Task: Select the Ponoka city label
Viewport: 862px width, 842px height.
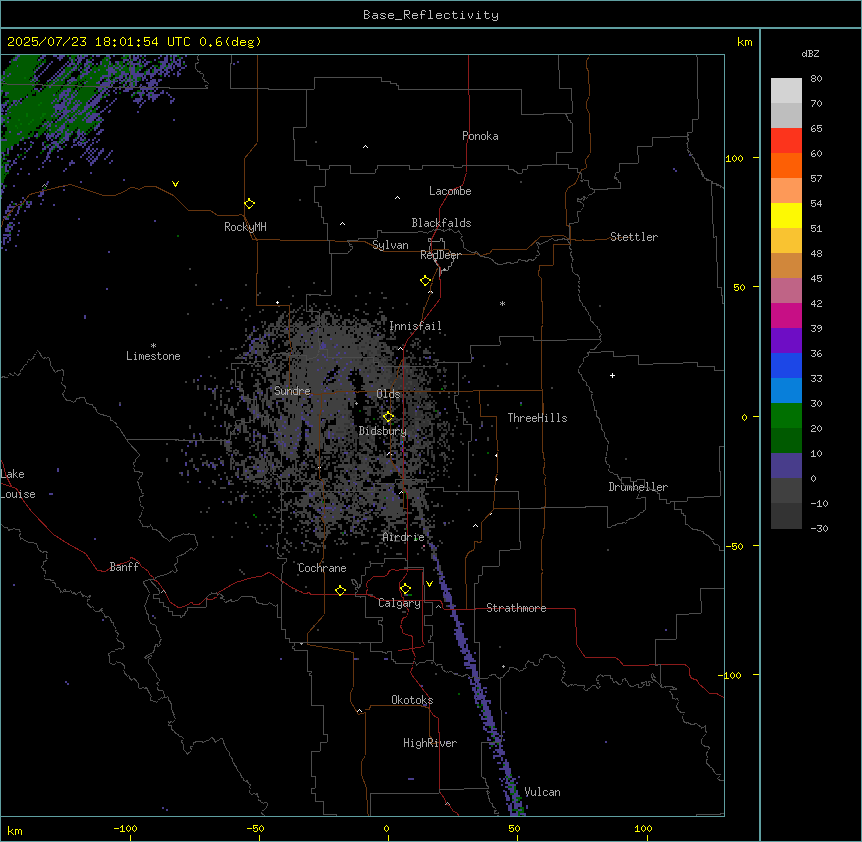Action: (x=480, y=136)
